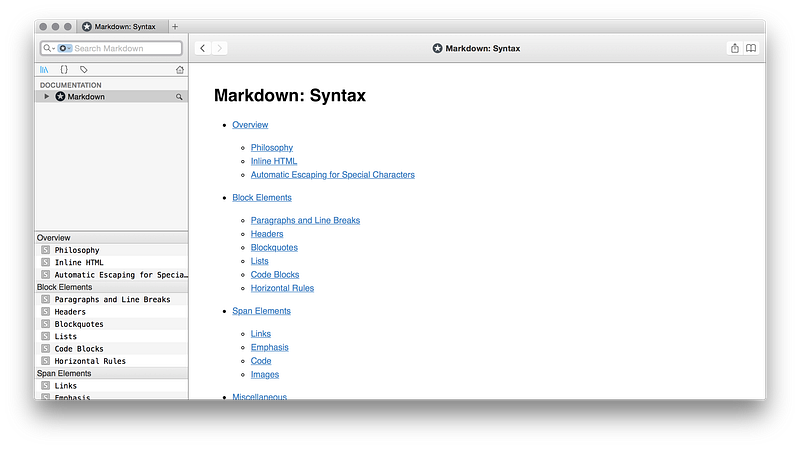
Task: Open the Lists link in page
Action: (x=259, y=261)
